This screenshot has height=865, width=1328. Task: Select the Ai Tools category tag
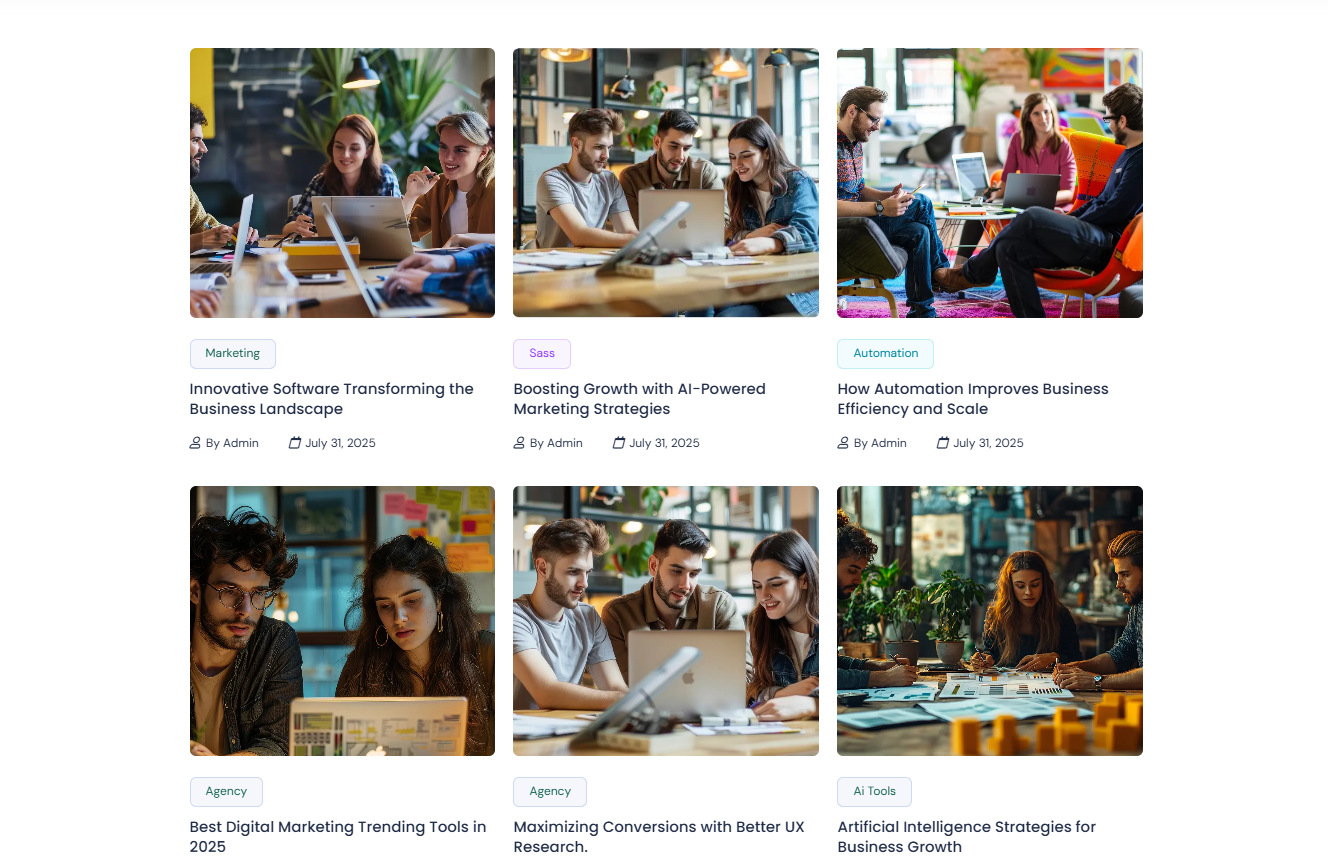(x=874, y=791)
